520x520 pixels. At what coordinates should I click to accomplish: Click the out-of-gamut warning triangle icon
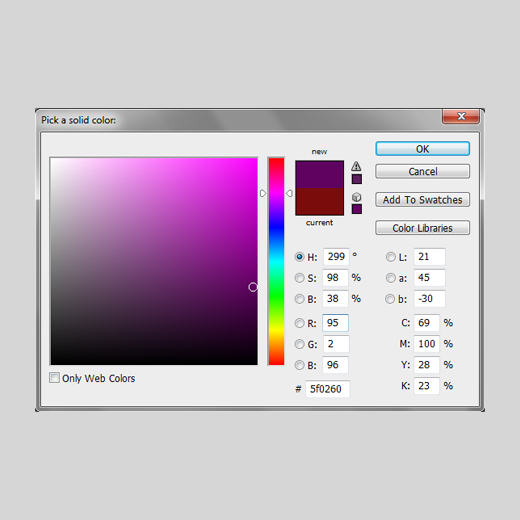click(356, 166)
